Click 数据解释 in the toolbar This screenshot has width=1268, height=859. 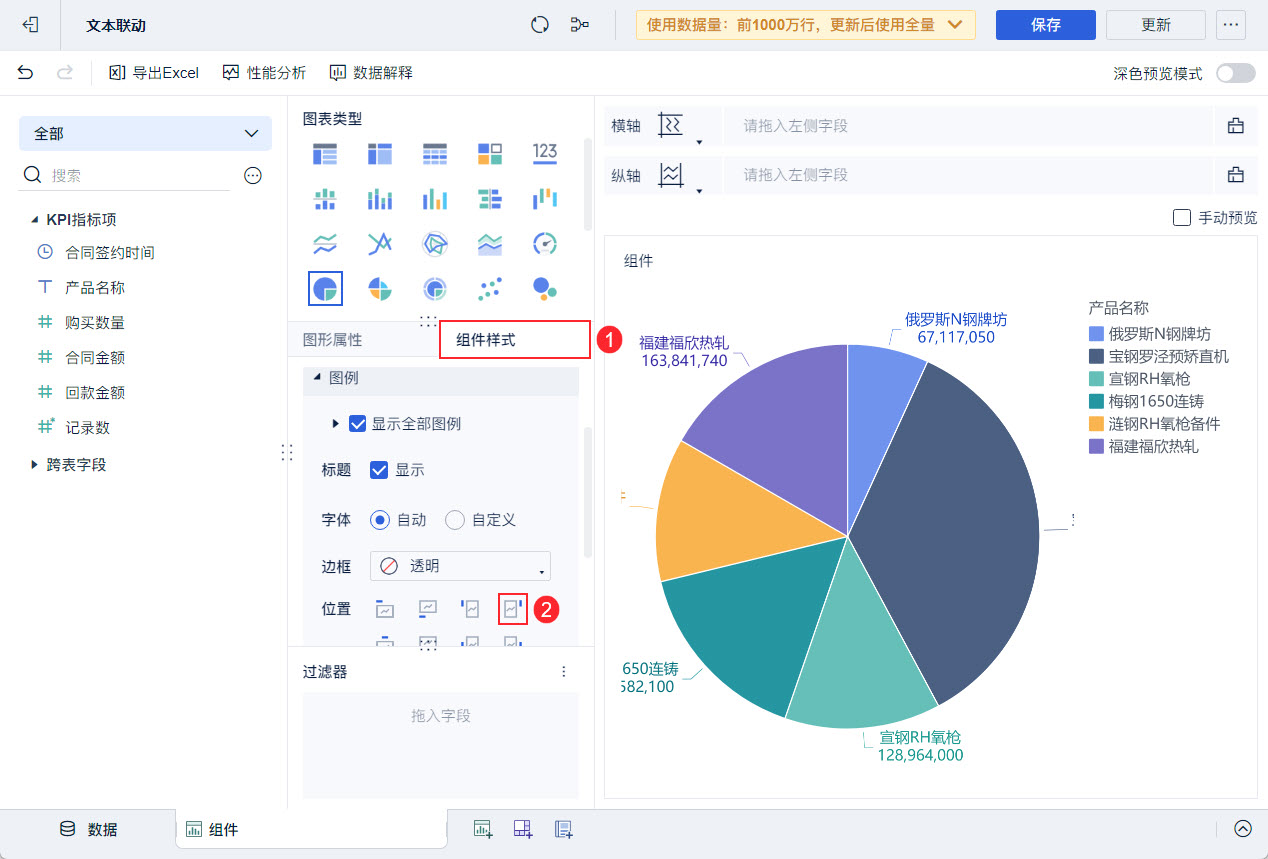(x=371, y=72)
